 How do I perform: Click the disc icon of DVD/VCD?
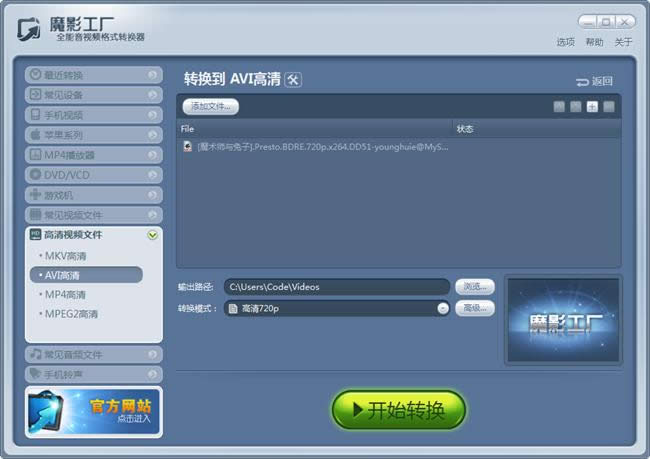click(x=36, y=175)
